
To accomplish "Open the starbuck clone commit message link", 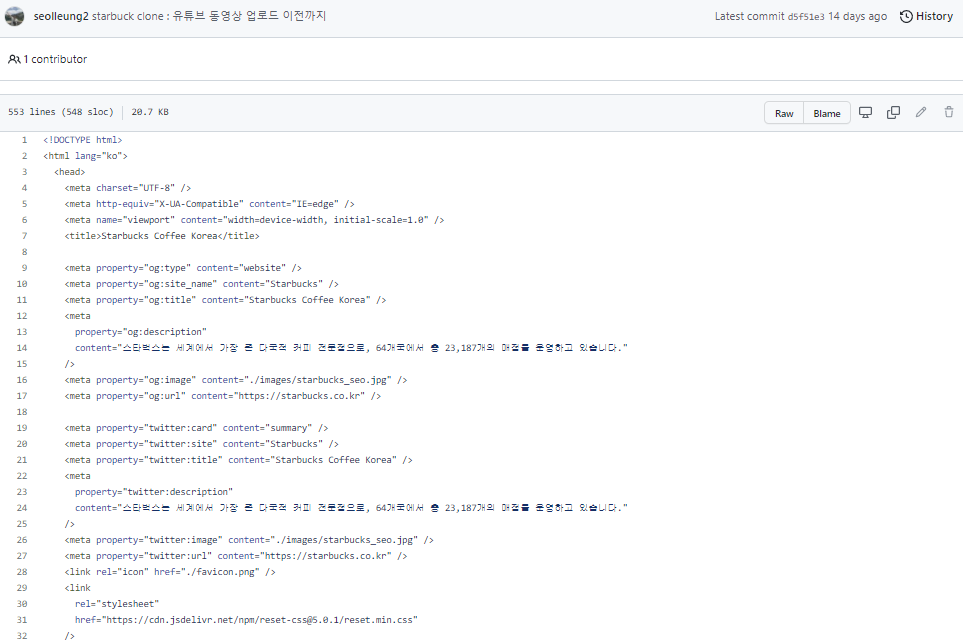I will pos(209,17).
